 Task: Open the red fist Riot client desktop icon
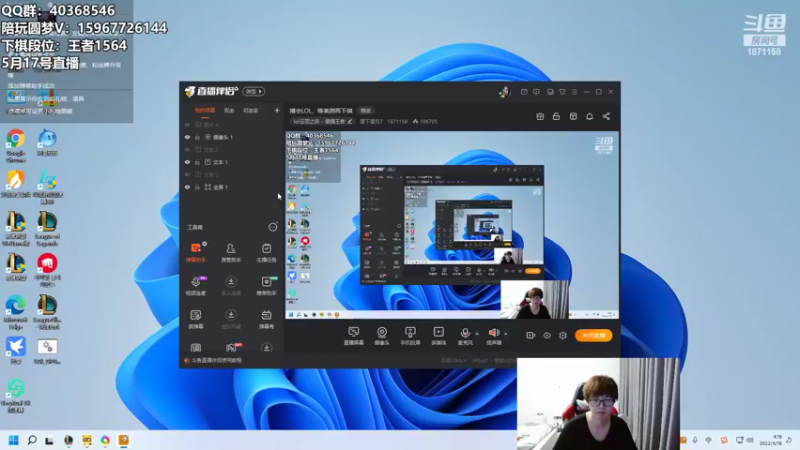pyautogui.click(x=47, y=270)
